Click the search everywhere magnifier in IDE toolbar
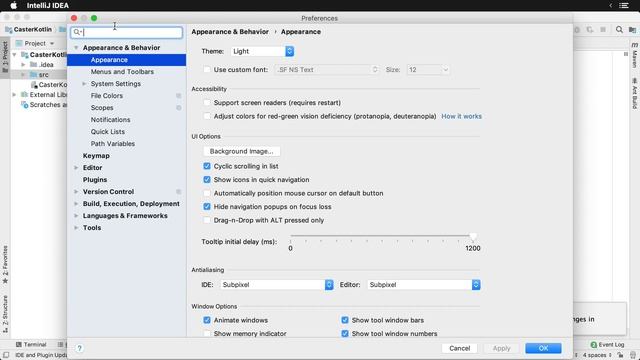This screenshot has width=640, height=360. click(619, 29)
